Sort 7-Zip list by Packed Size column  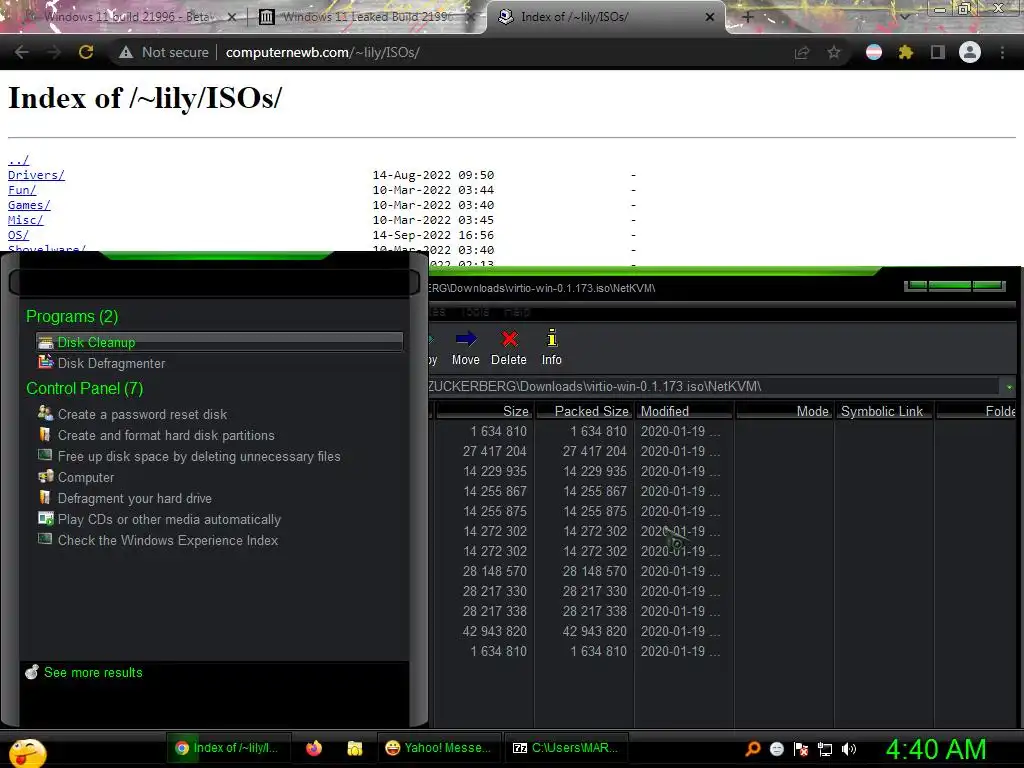584,411
